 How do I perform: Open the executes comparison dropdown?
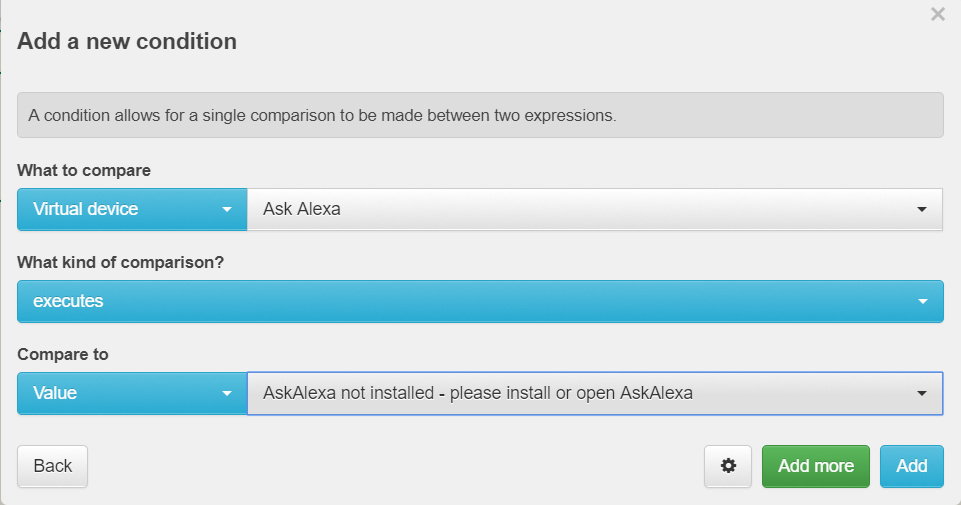pyautogui.click(x=480, y=301)
